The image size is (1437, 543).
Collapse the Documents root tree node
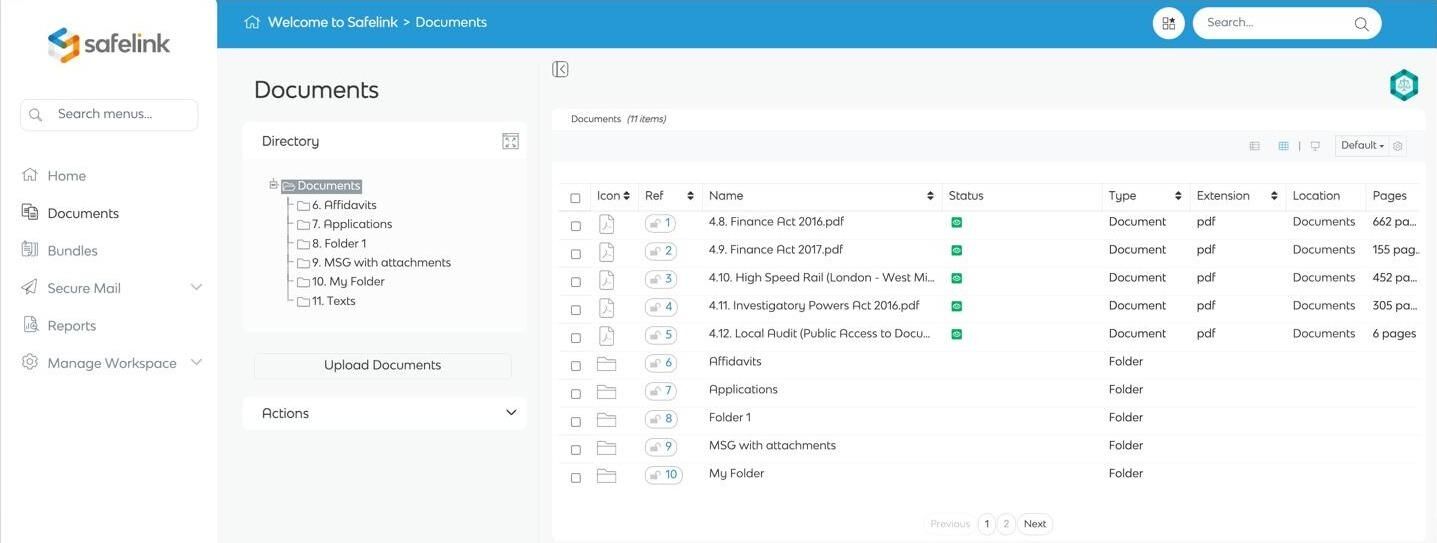[273, 184]
